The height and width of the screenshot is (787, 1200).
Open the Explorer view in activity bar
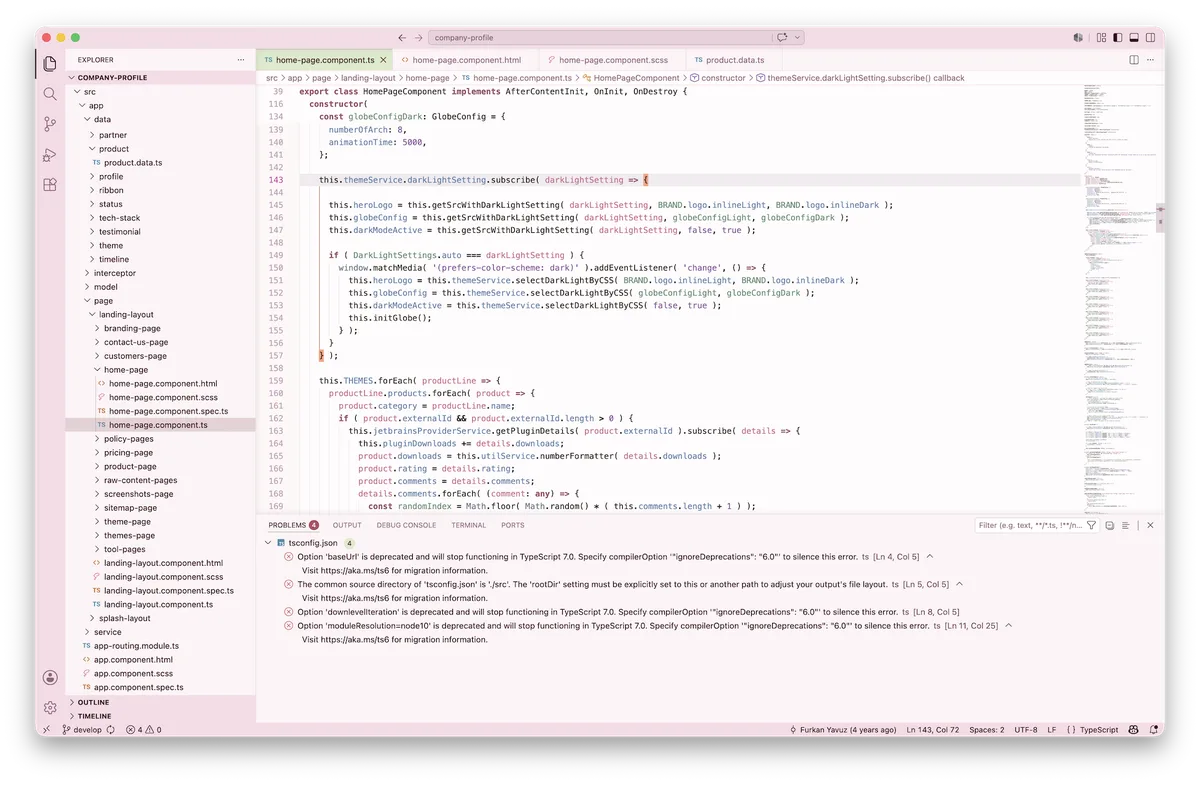click(x=50, y=64)
